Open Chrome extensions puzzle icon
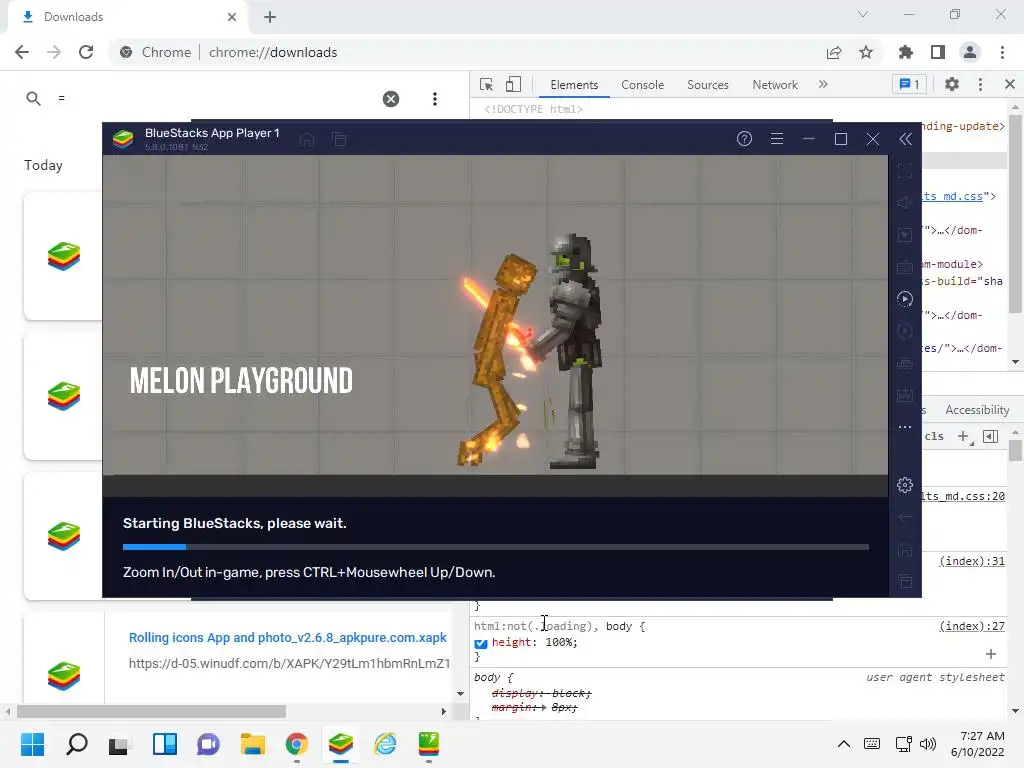This screenshot has height=768, width=1024. point(905,52)
